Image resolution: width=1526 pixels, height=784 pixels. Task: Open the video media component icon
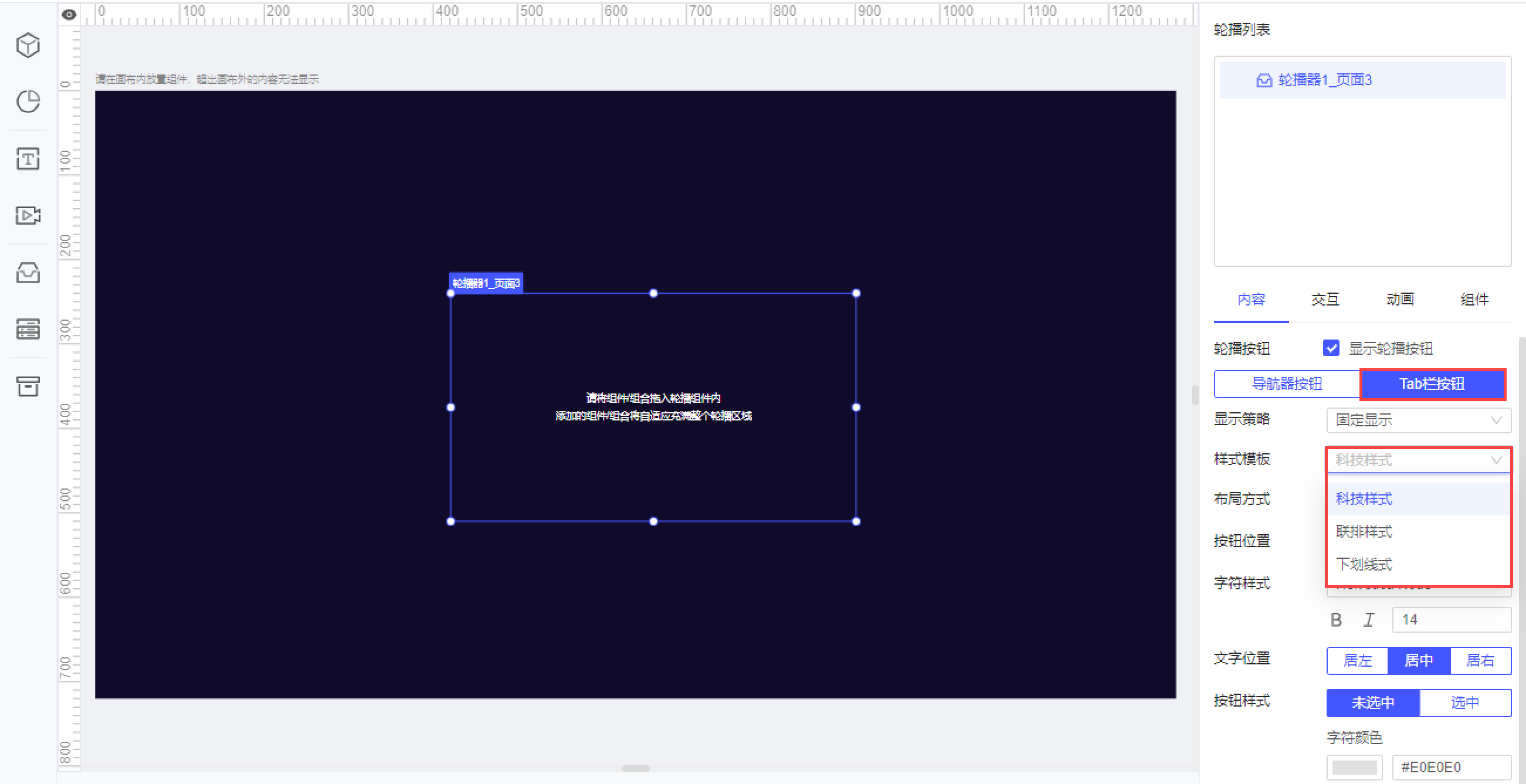28,215
